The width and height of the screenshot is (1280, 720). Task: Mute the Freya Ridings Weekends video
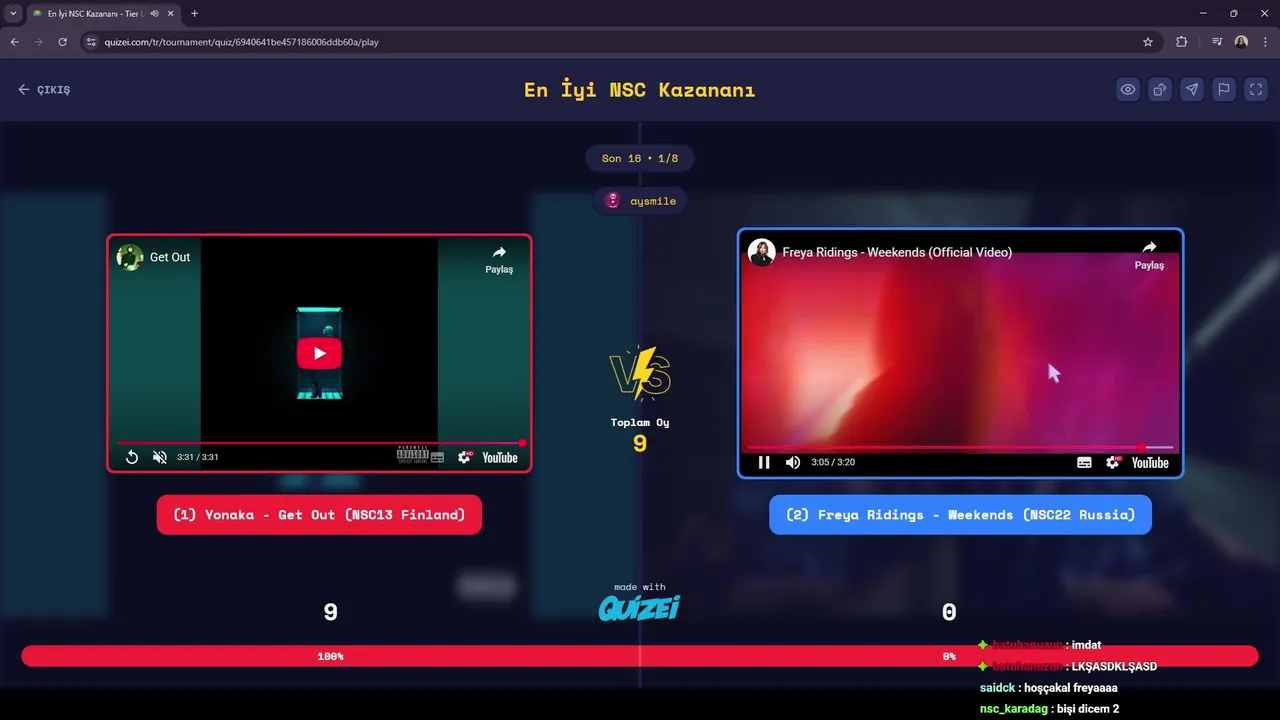[793, 462]
